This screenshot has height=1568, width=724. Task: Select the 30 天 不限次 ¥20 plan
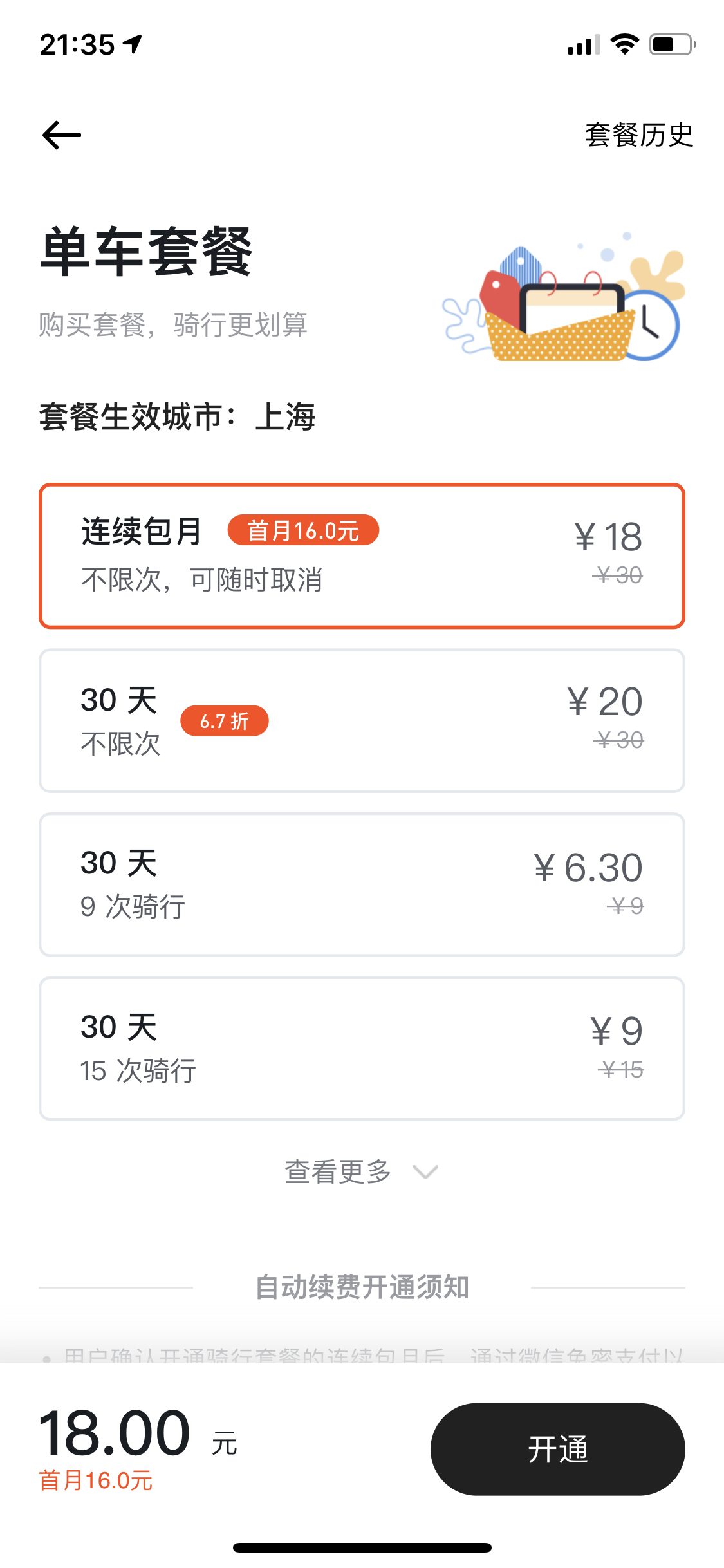click(x=362, y=720)
